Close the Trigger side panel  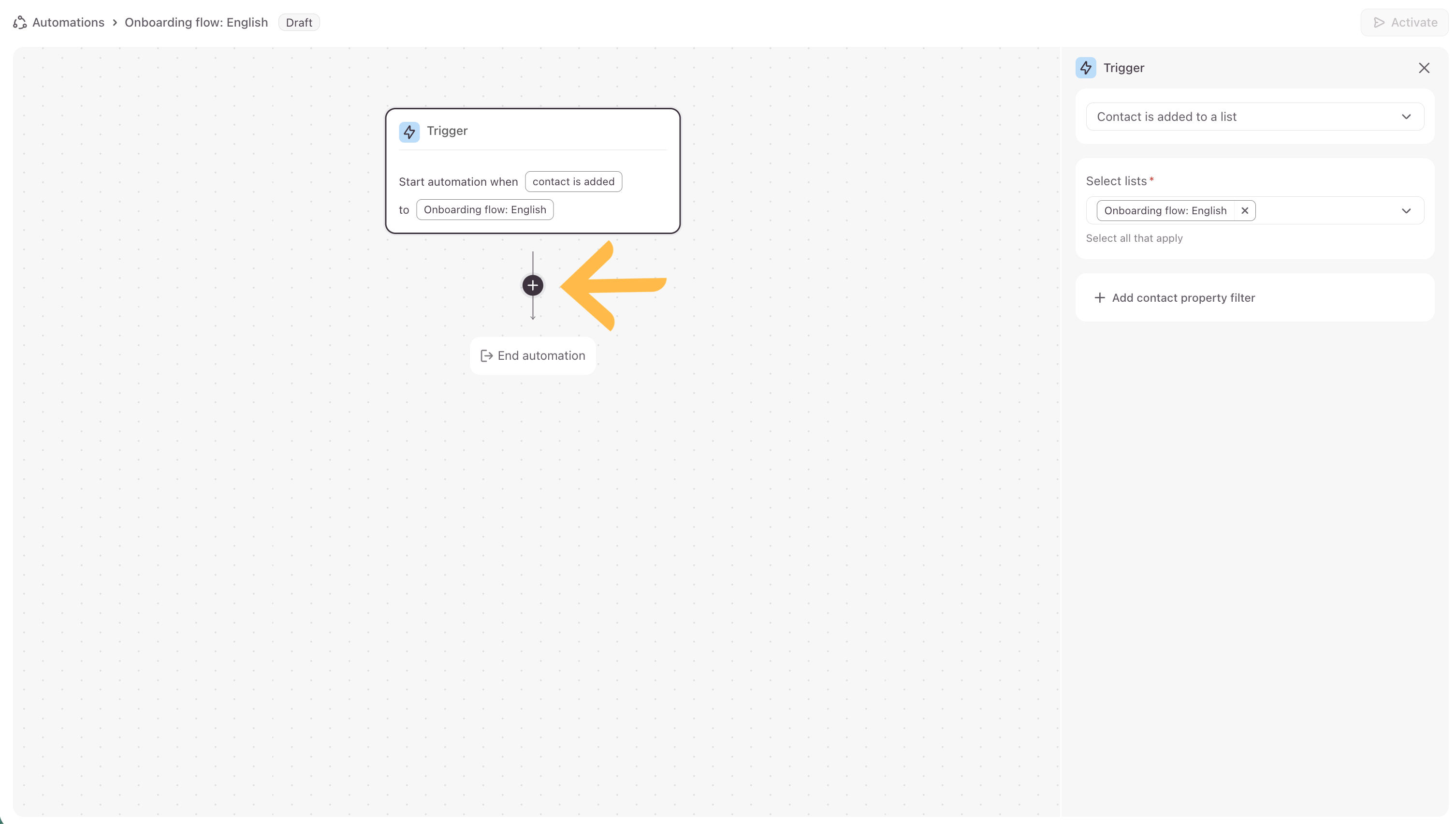[x=1423, y=68]
